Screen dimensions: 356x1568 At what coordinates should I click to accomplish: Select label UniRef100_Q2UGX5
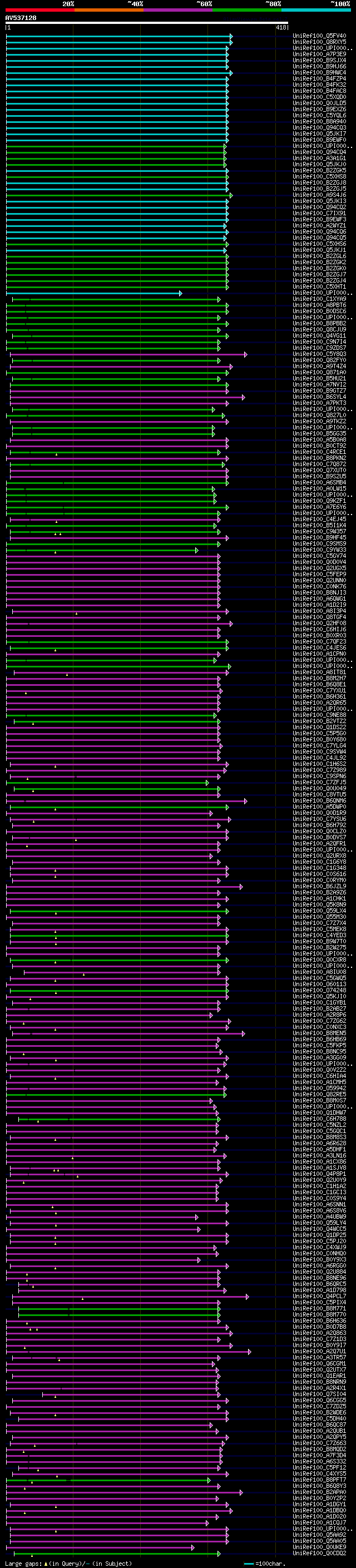pyautogui.click(x=319, y=568)
